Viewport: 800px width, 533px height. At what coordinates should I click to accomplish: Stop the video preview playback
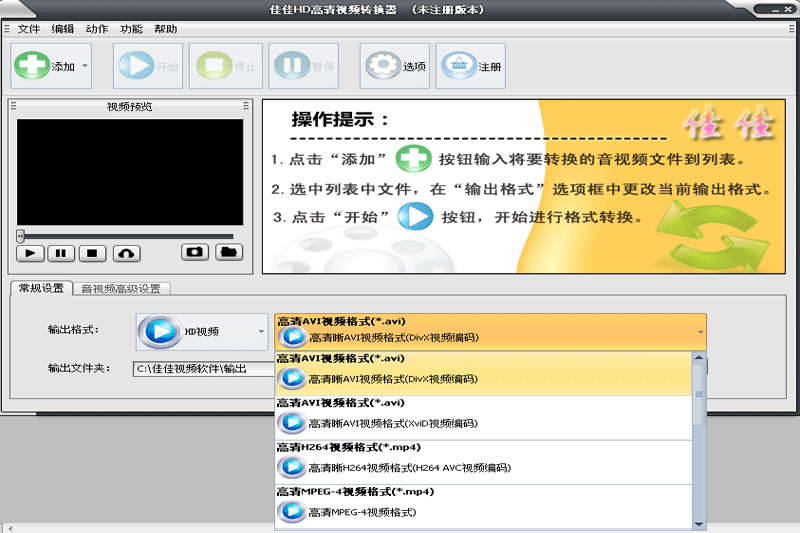point(93,254)
